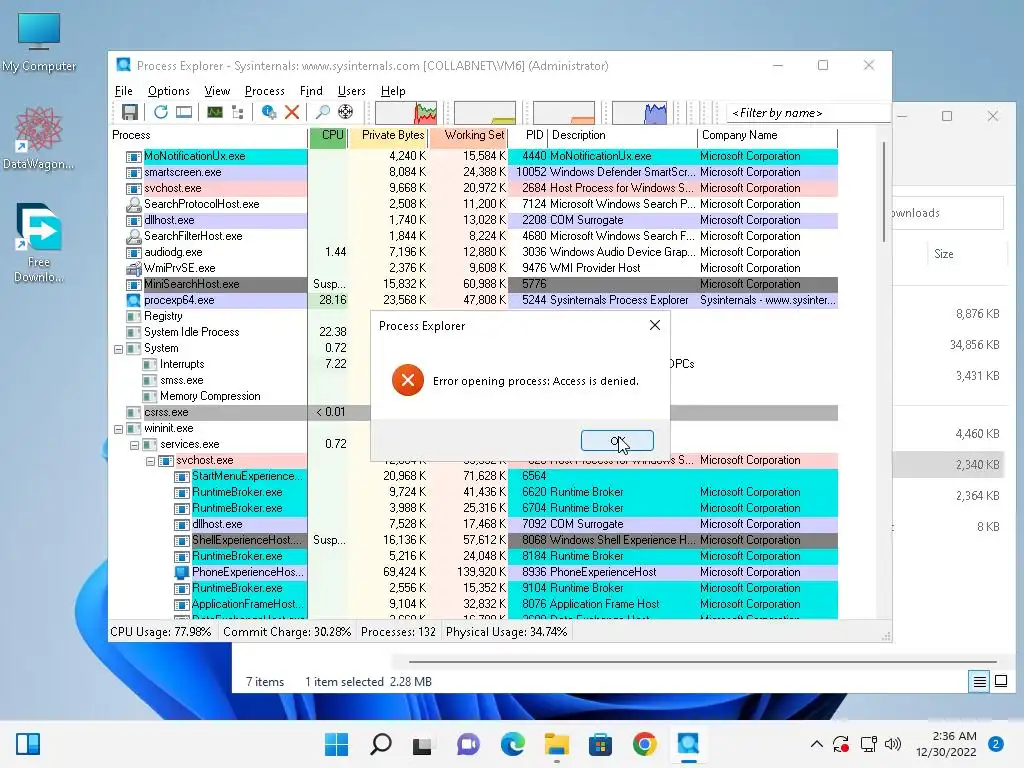Image resolution: width=1024 pixels, height=768 pixels.
Task: Click the PhoneExperienceHost process icon
Action: (182, 572)
